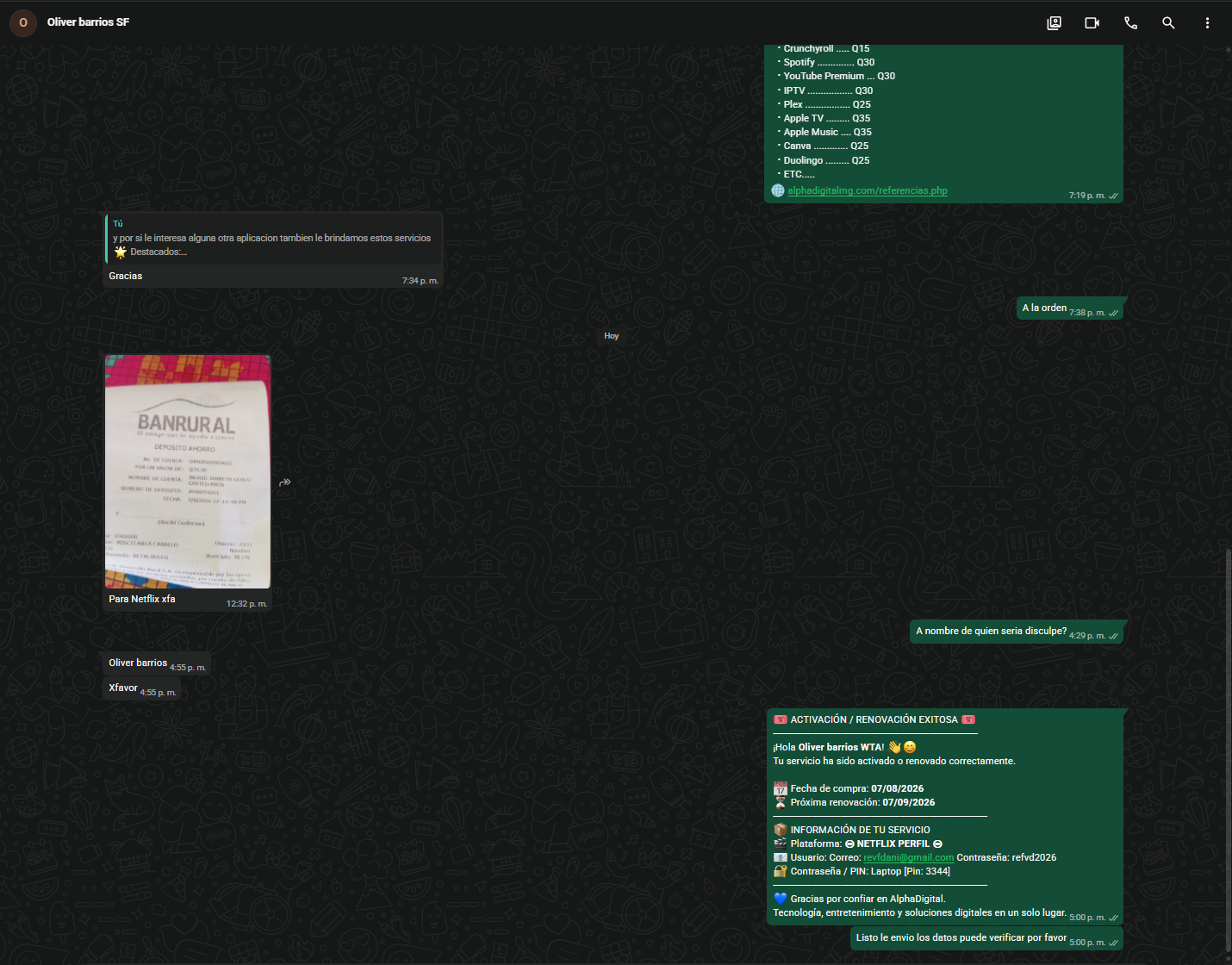Click the 'Hoy' date separator chip

(612, 336)
